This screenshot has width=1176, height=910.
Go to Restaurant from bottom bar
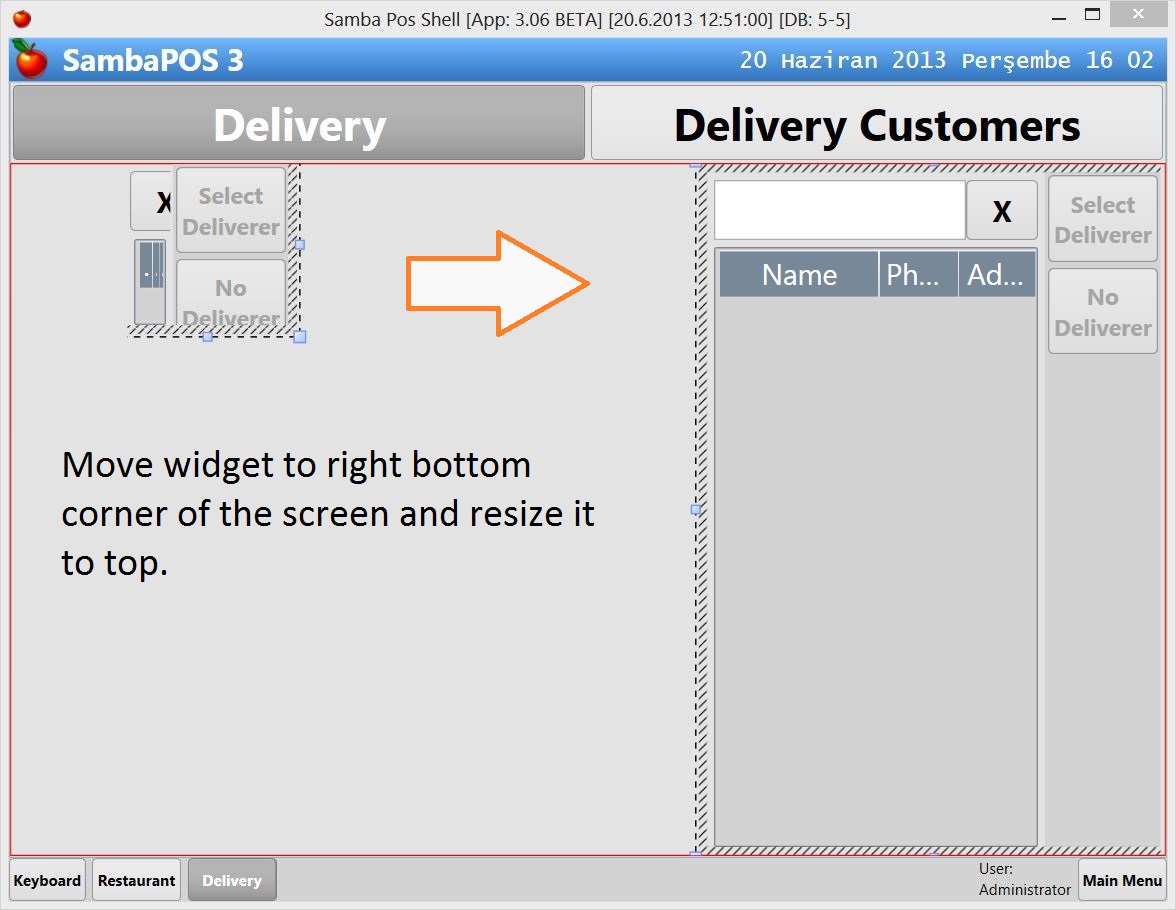[x=137, y=880]
